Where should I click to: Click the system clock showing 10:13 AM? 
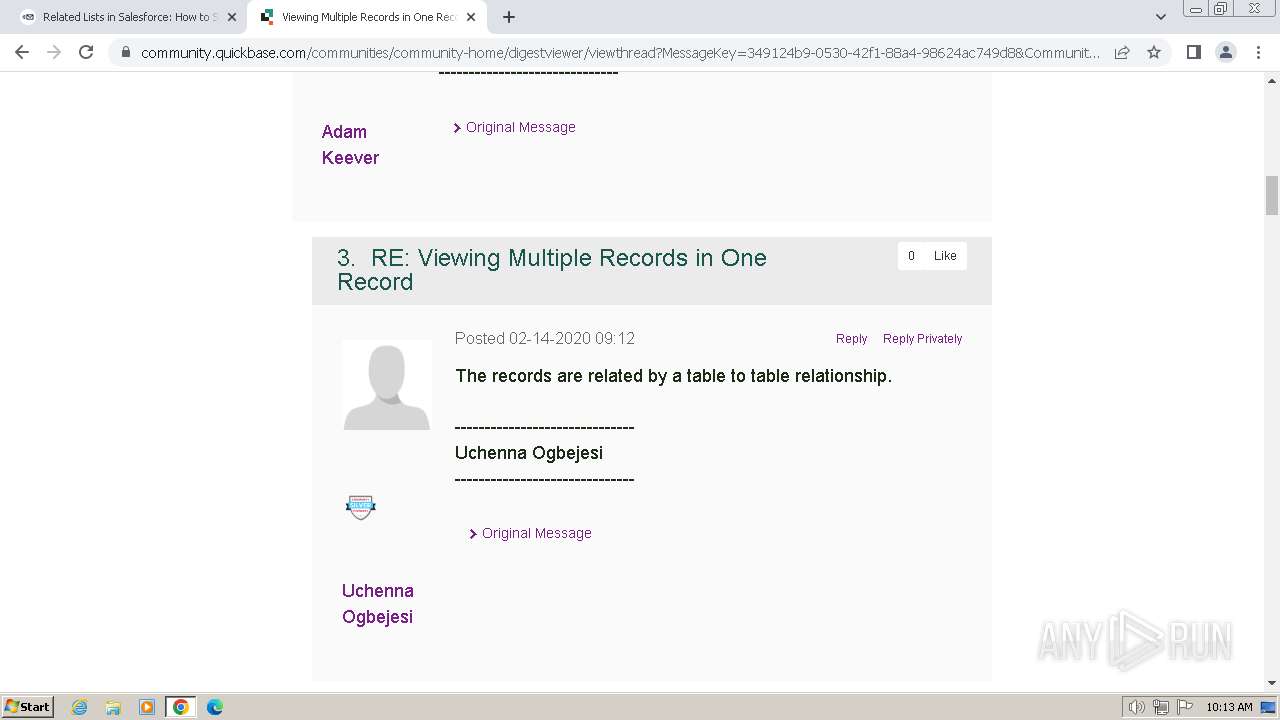click(x=1229, y=707)
